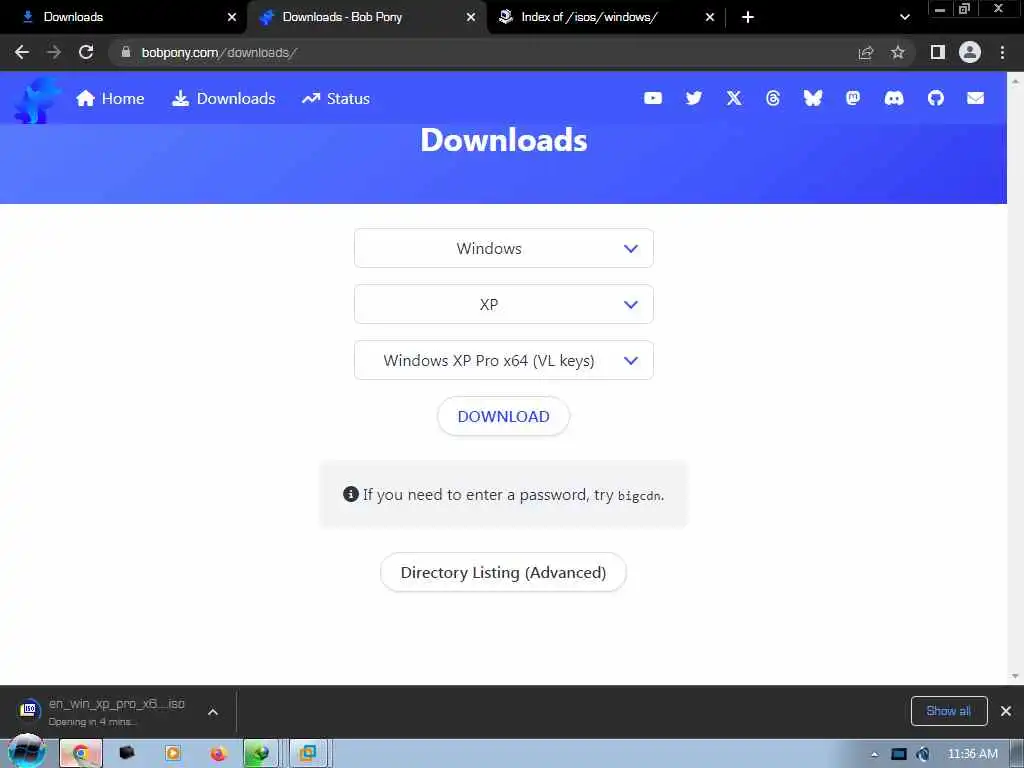Click the black cube taskbar icon
The width and height of the screenshot is (1024, 768).
click(x=127, y=753)
